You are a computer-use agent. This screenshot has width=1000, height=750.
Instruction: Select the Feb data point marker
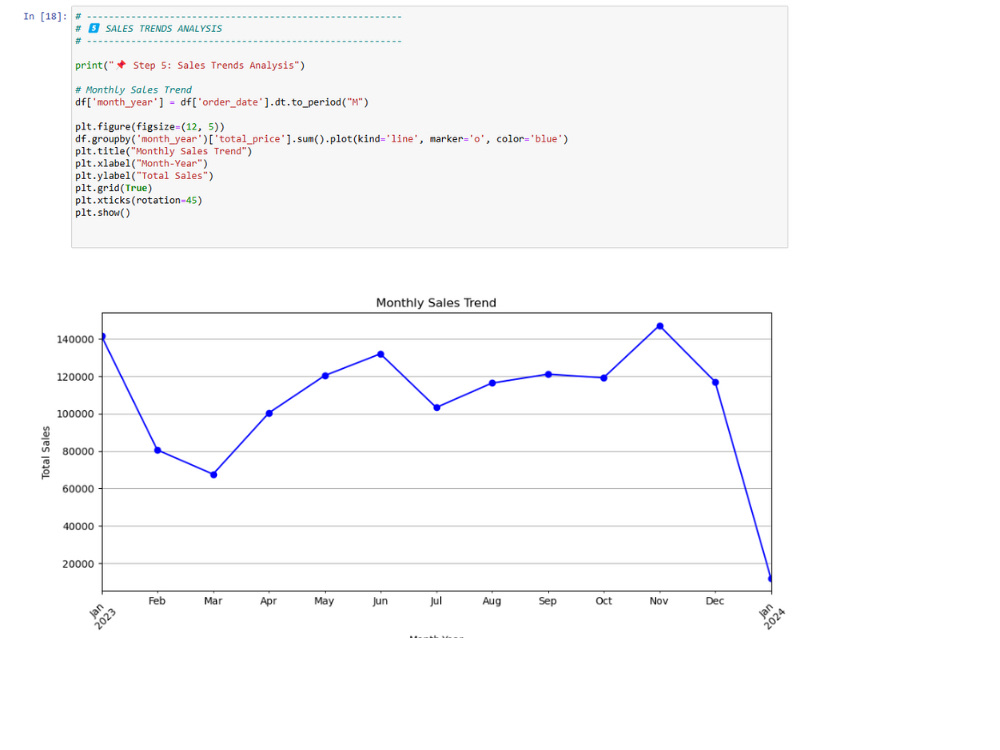158,450
